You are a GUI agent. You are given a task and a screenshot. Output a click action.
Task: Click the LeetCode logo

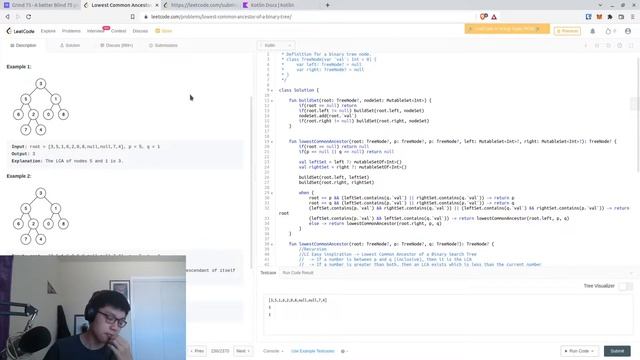tap(20, 31)
